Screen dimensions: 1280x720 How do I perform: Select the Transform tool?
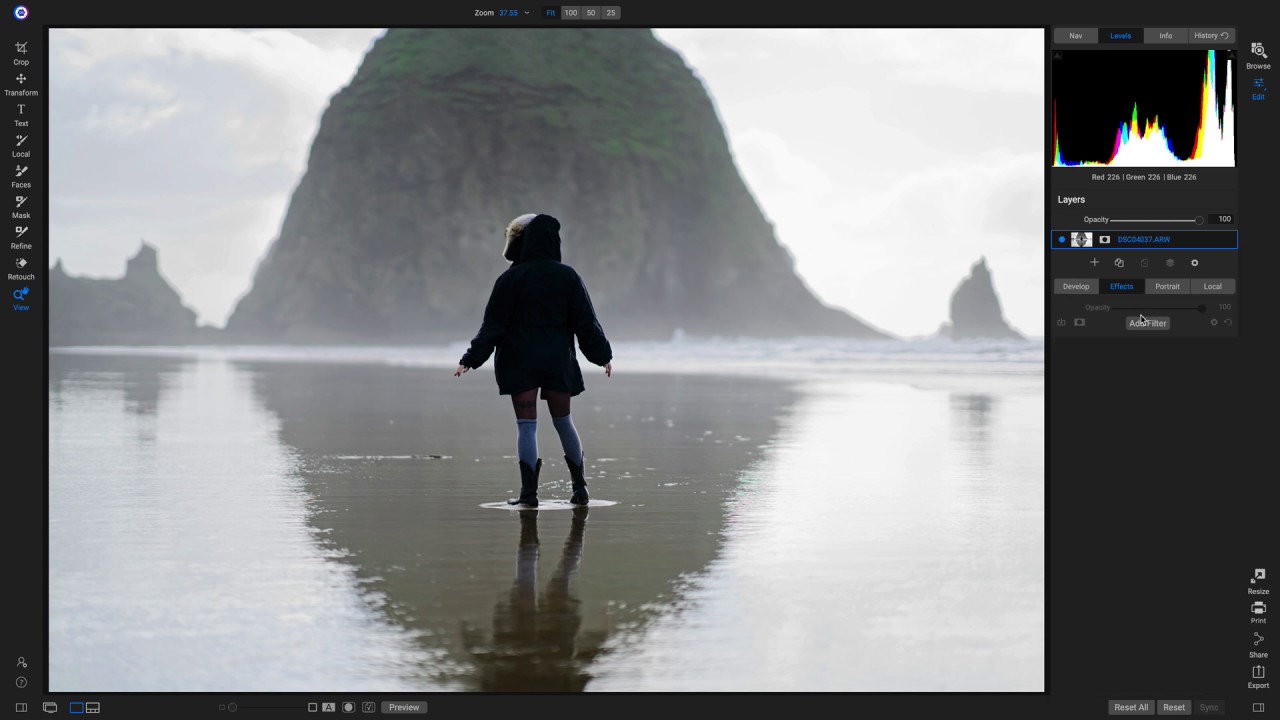(x=20, y=84)
